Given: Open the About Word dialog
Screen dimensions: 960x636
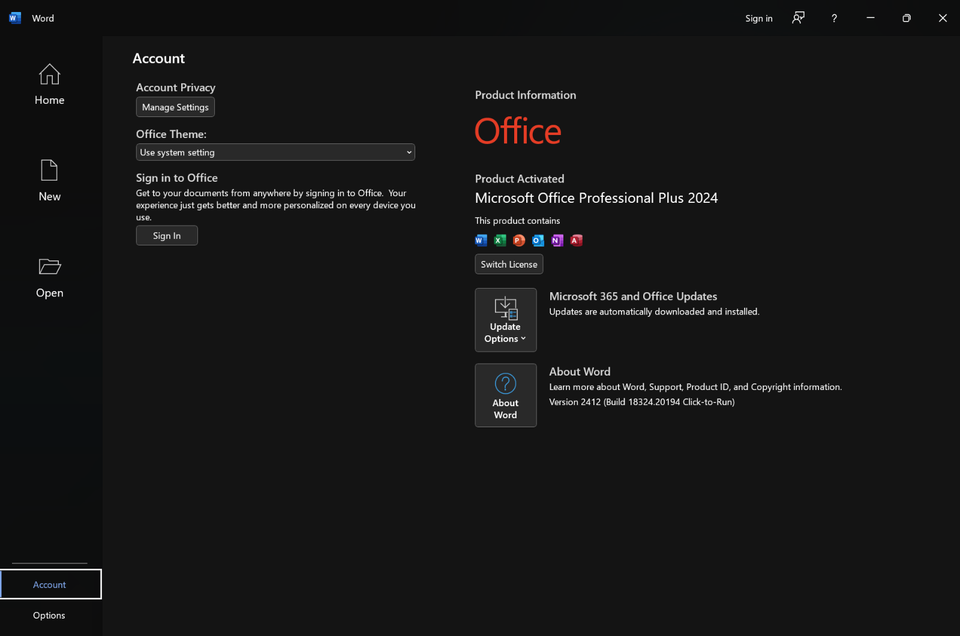Looking at the screenshot, I should 505,395.
